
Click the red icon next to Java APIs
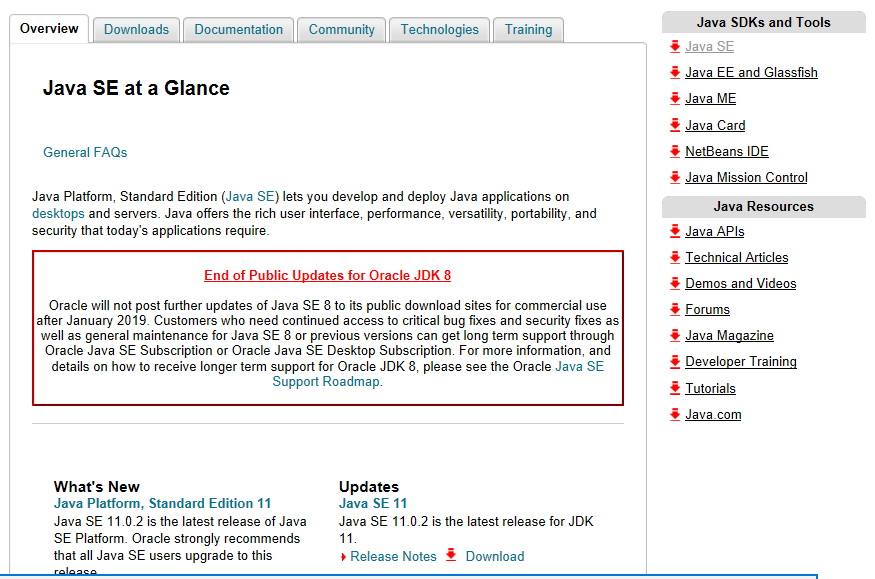(x=675, y=230)
